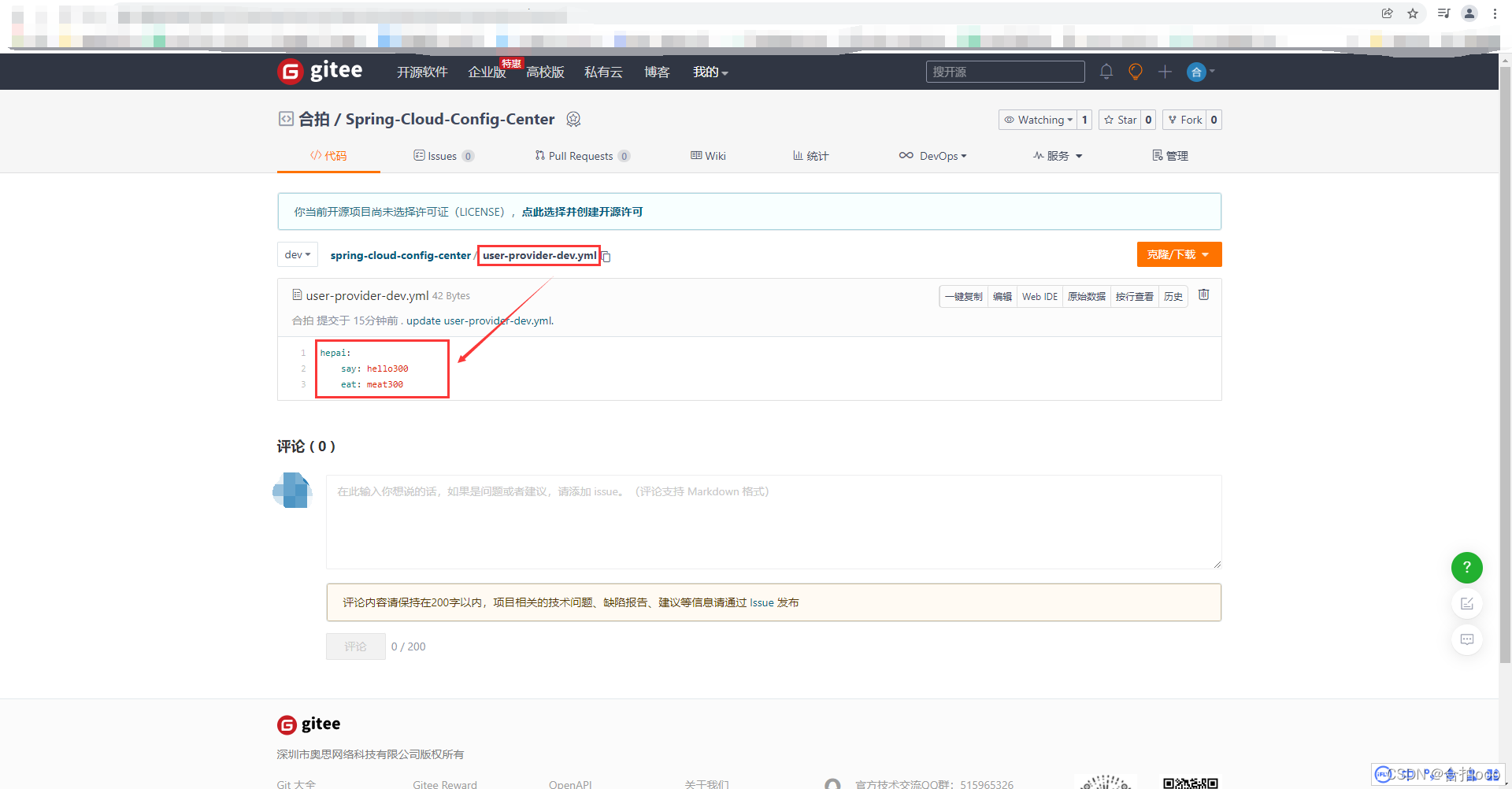Click the repository badge icon beside title

pos(573,119)
